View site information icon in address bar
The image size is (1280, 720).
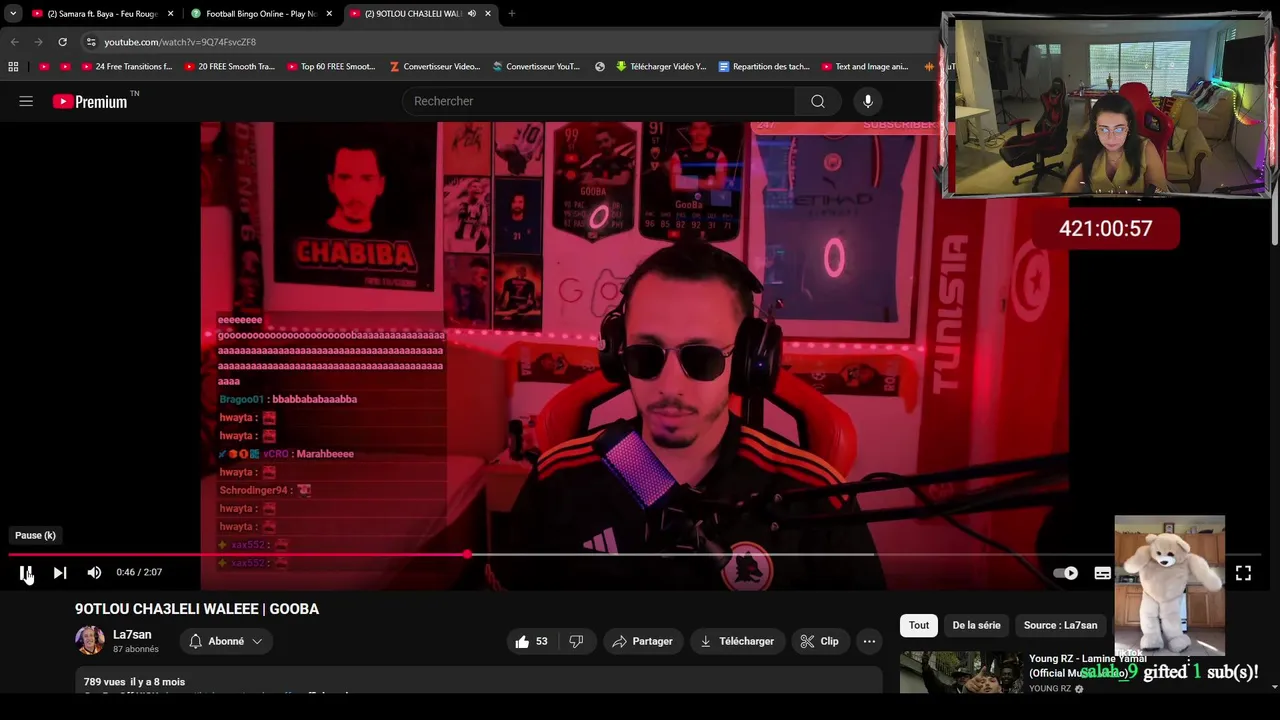coord(91,42)
